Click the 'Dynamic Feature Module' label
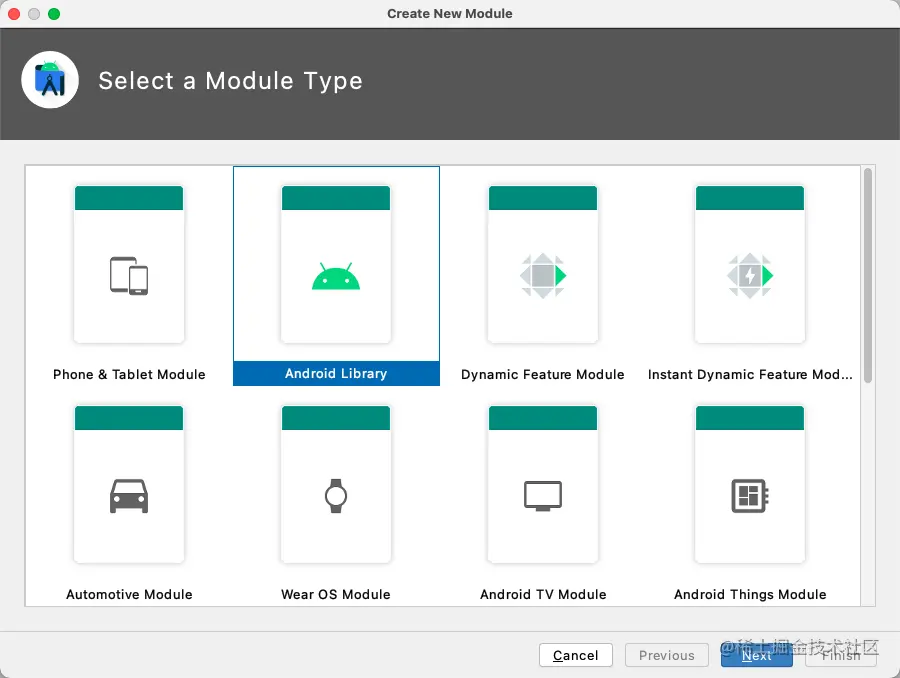The height and width of the screenshot is (678, 900). tap(543, 374)
